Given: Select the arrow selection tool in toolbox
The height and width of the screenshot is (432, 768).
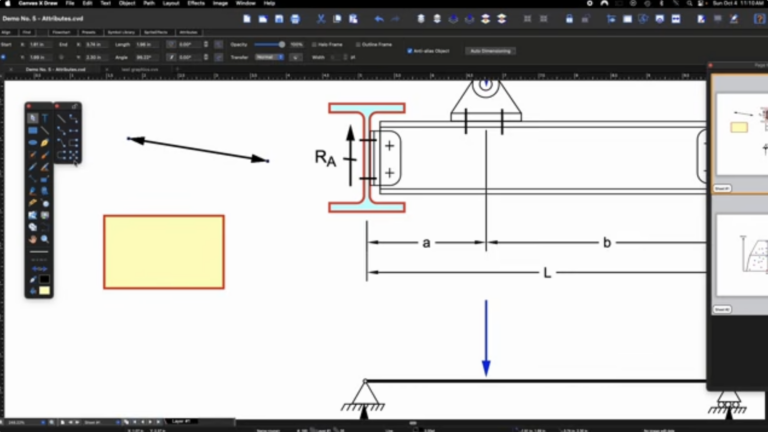Looking at the screenshot, I should pos(33,118).
